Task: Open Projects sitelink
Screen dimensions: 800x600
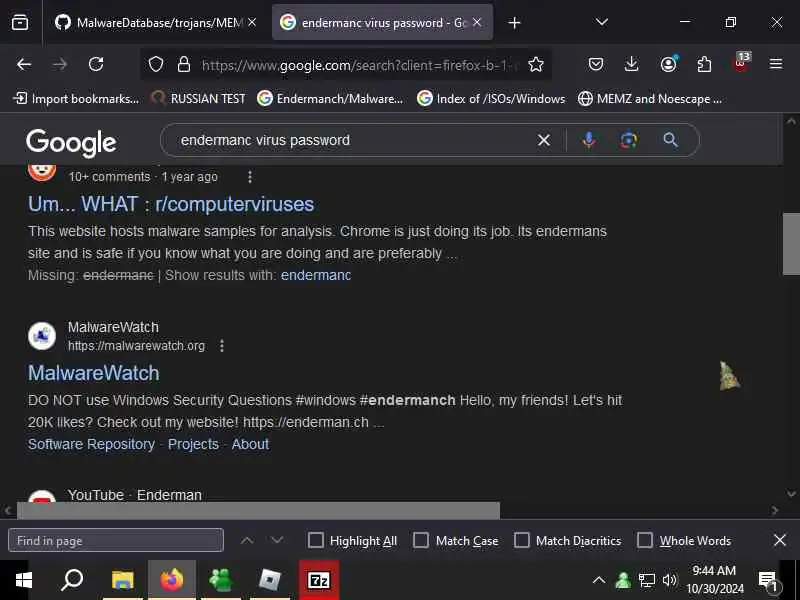Action: click(x=193, y=444)
